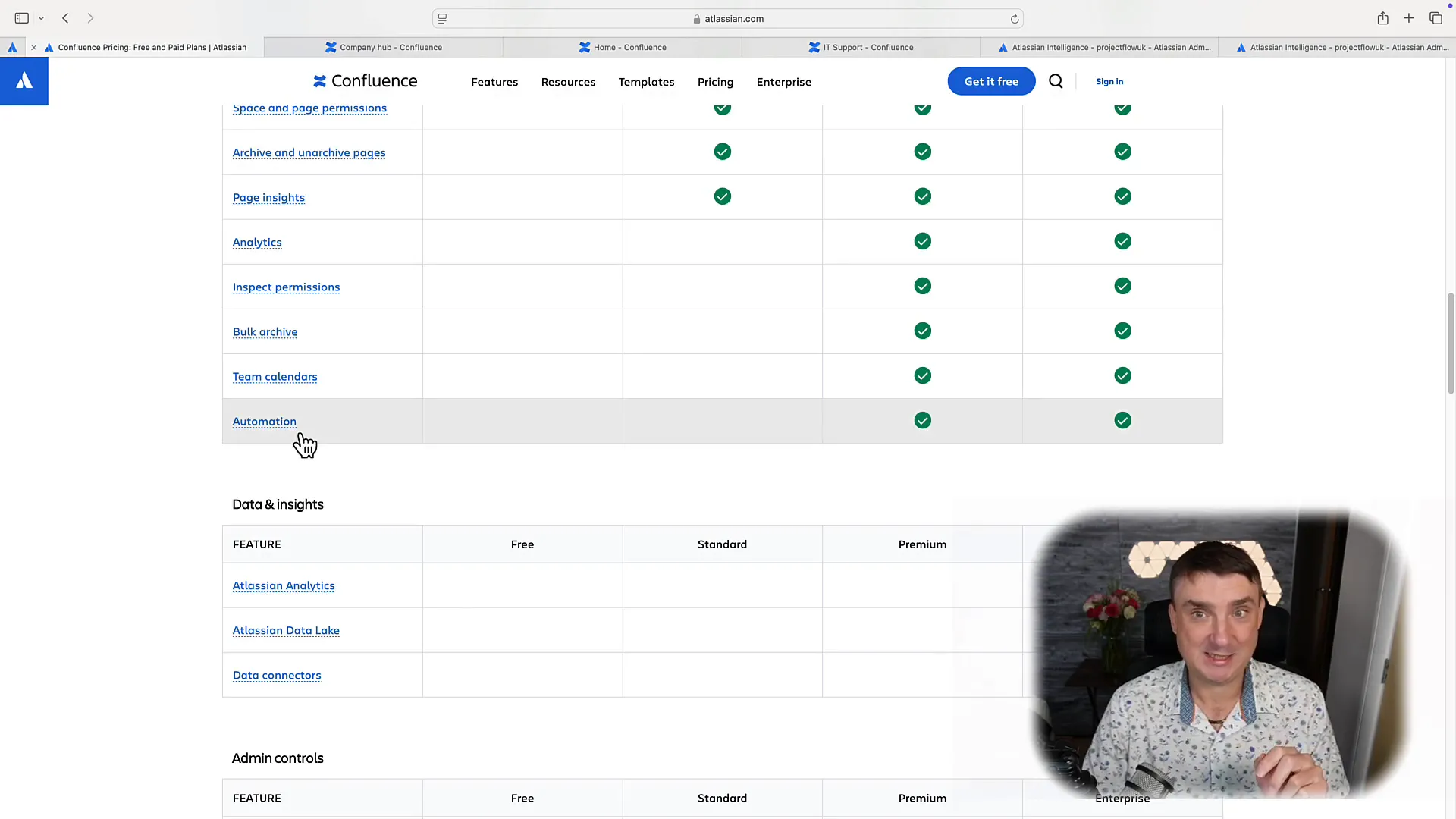This screenshot has height=819, width=1456.
Task: Click Enterprise checkmark for Page insights
Action: click(x=1123, y=196)
